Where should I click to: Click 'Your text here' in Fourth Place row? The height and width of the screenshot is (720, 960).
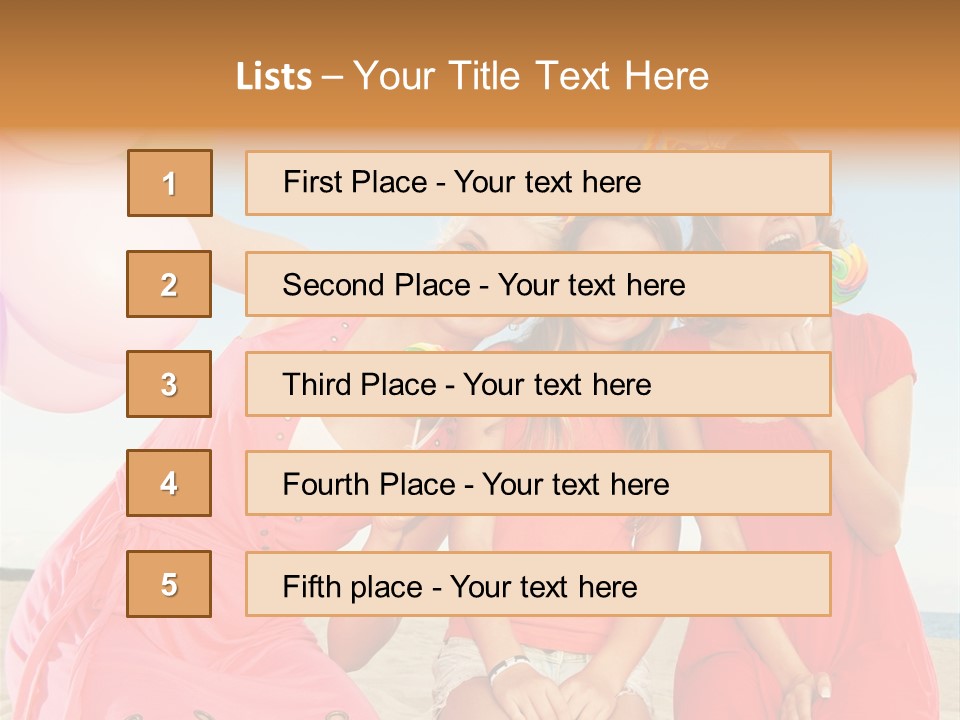pyautogui.click(x=576, y=484)
